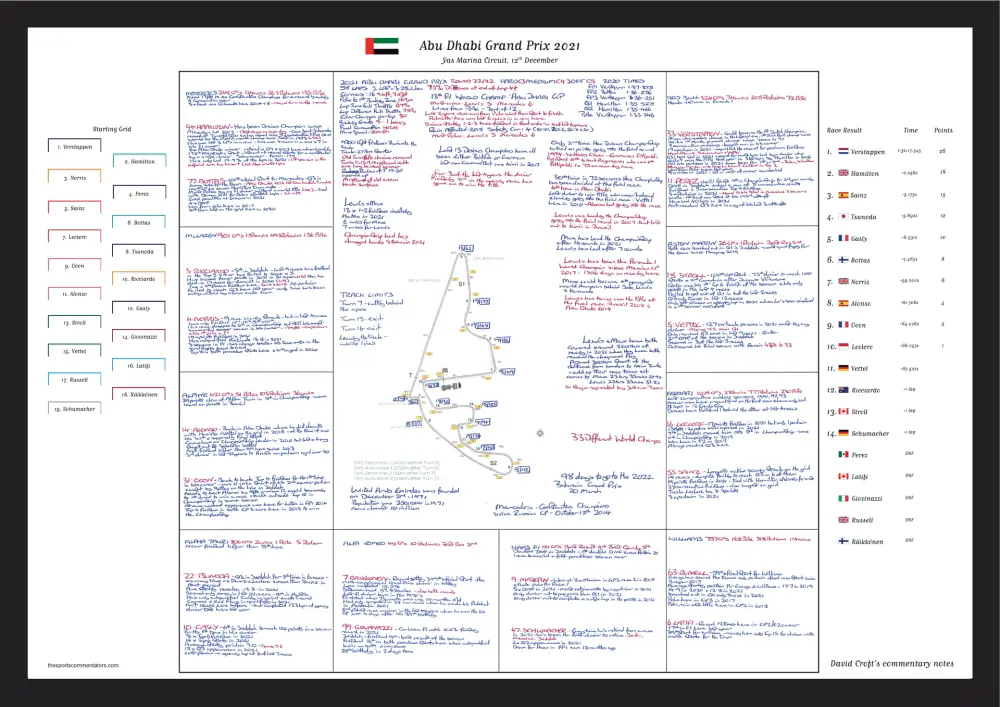This screenshot has height=707, width=1000.
Task: Click the Australian flag beside Ricciardo in Race Result
Action: (843, 390)
